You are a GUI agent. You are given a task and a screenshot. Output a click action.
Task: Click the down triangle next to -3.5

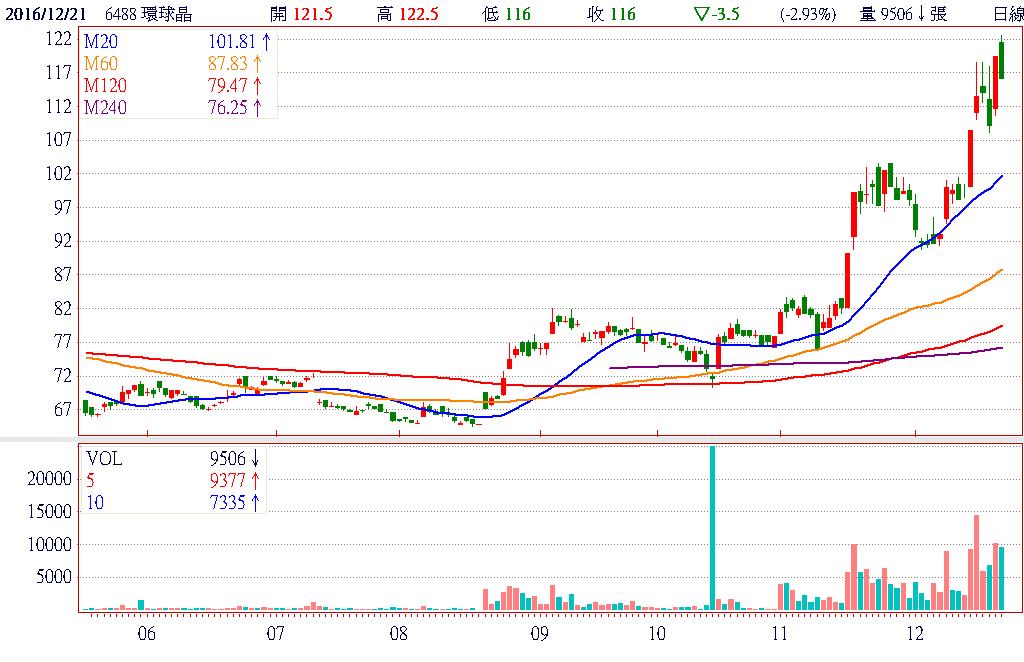coord(699,14)
